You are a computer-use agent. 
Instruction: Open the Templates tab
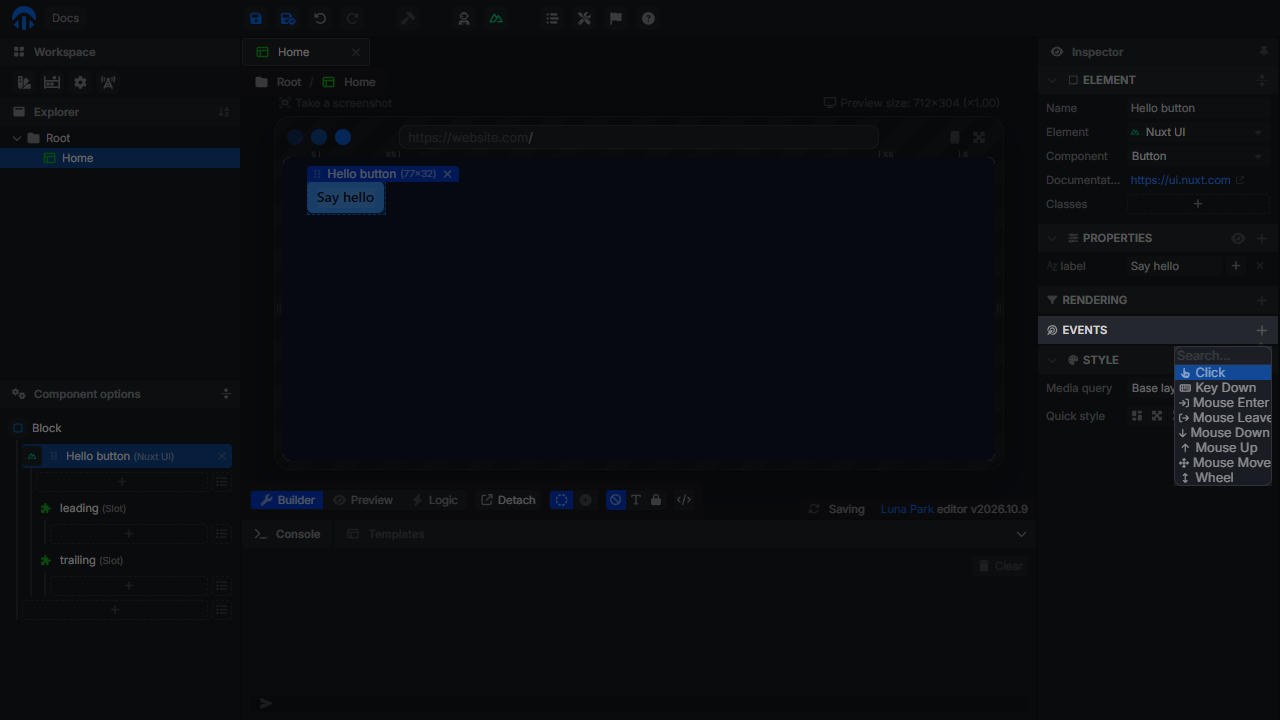click(x=386, y=534)
